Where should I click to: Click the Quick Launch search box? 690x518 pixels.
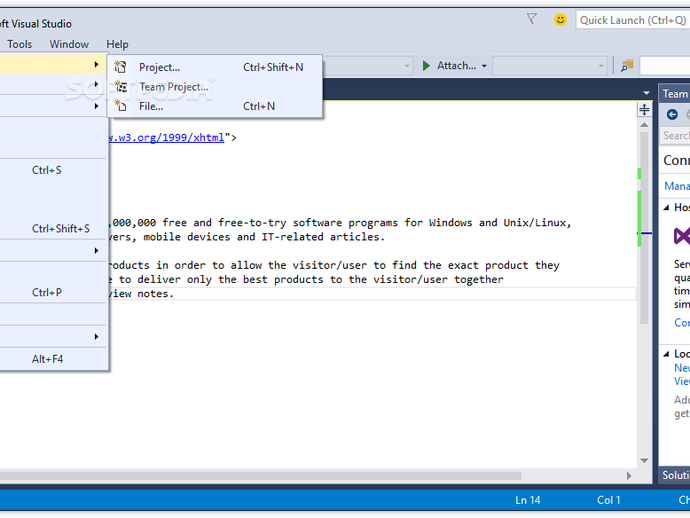tap(633, 20)
